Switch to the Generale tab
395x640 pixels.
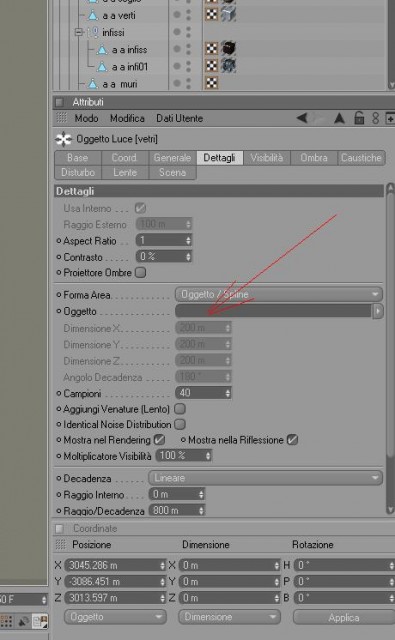click(x=173, y=158)
